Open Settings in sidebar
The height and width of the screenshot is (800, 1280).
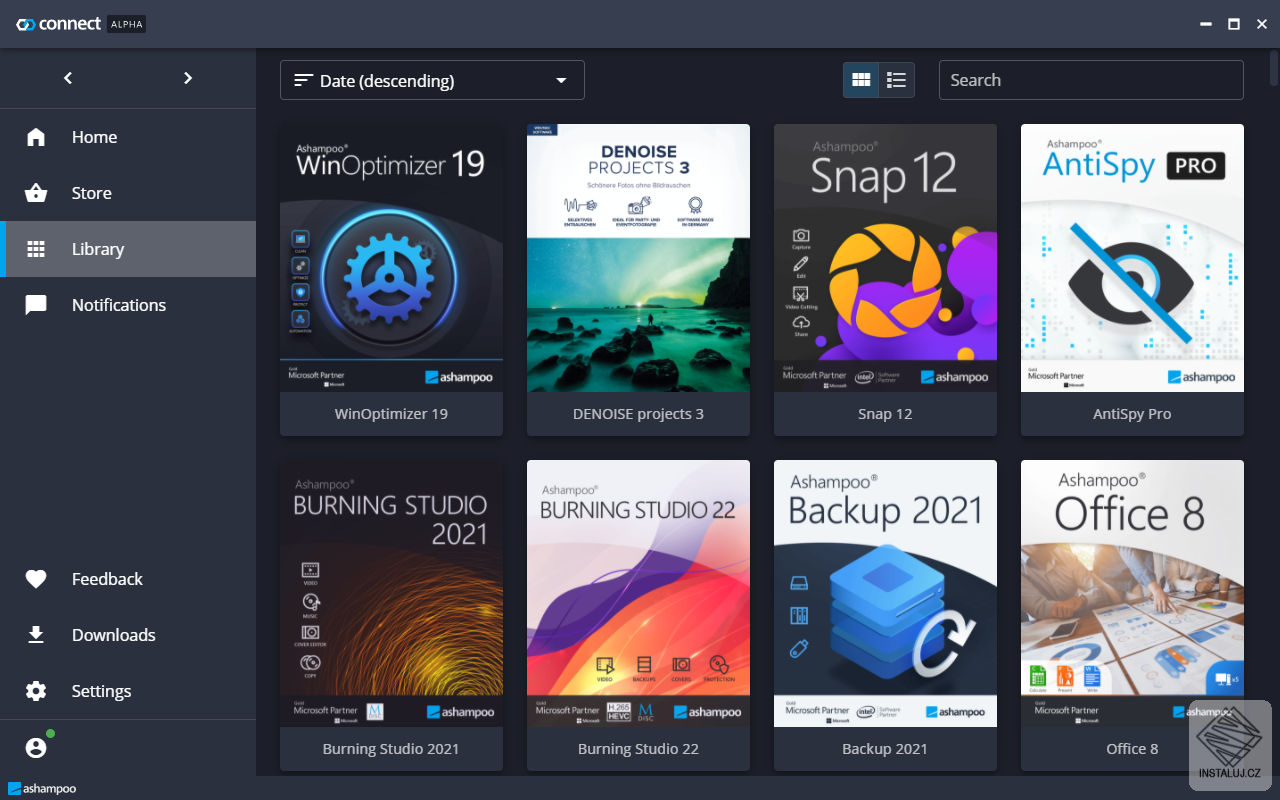click(128, 691)
